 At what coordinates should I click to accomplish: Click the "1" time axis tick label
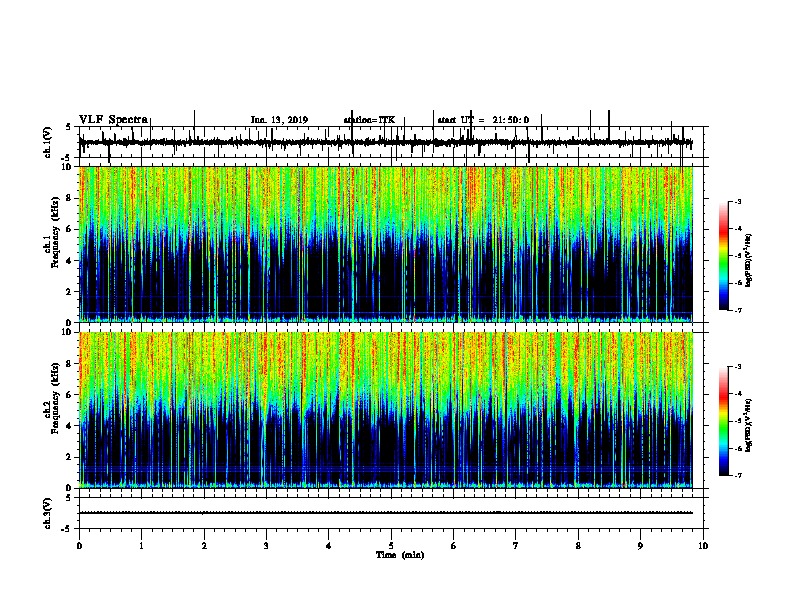141,546
